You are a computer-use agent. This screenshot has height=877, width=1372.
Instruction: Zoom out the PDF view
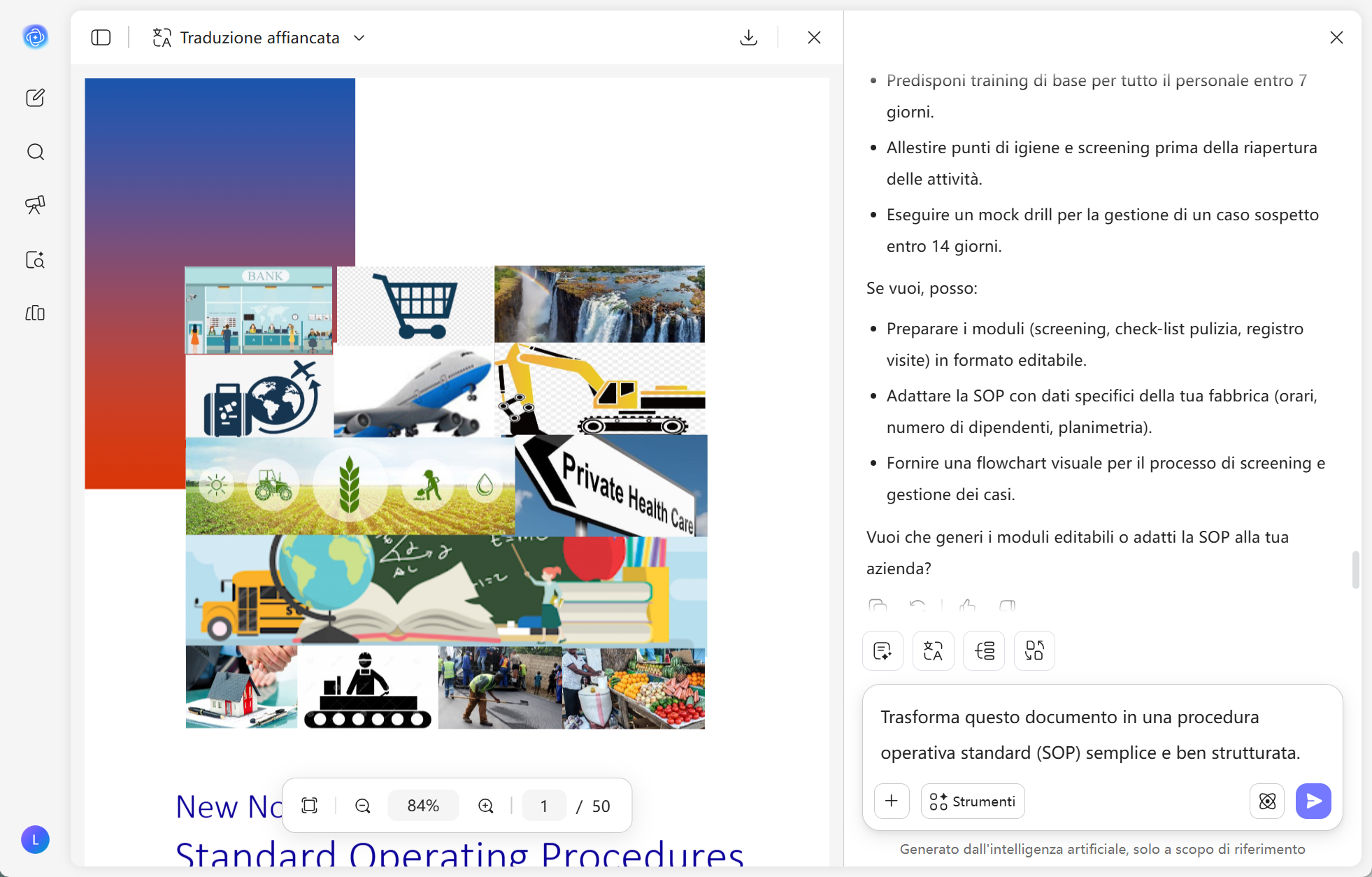pyautogui.click(x=362, y=806)
